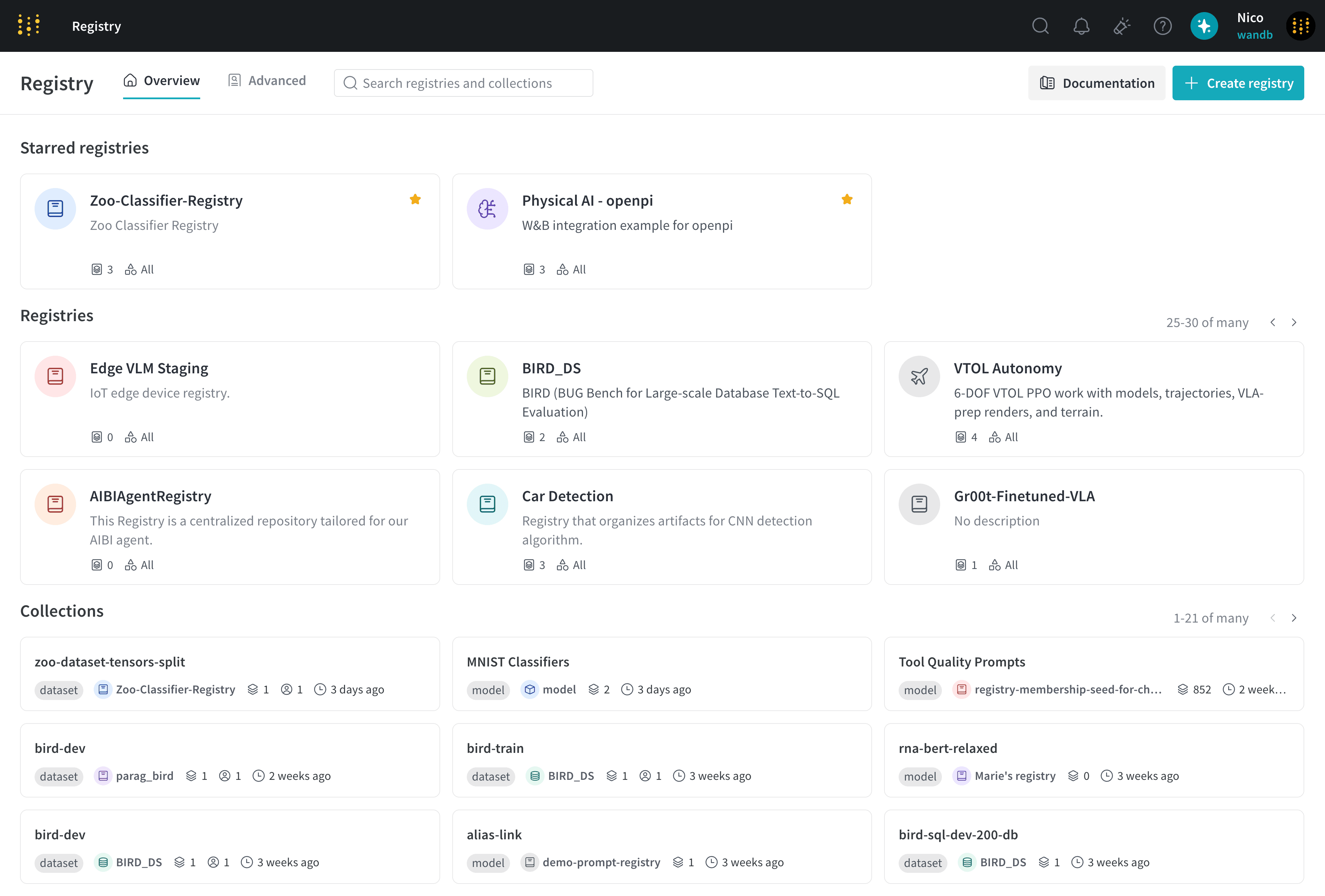1325x896 pixels.
Task: Click the BIRD_DS icon on bird-sql-dev-200-db
Action: pyautogui.click(x=967, y=863)
